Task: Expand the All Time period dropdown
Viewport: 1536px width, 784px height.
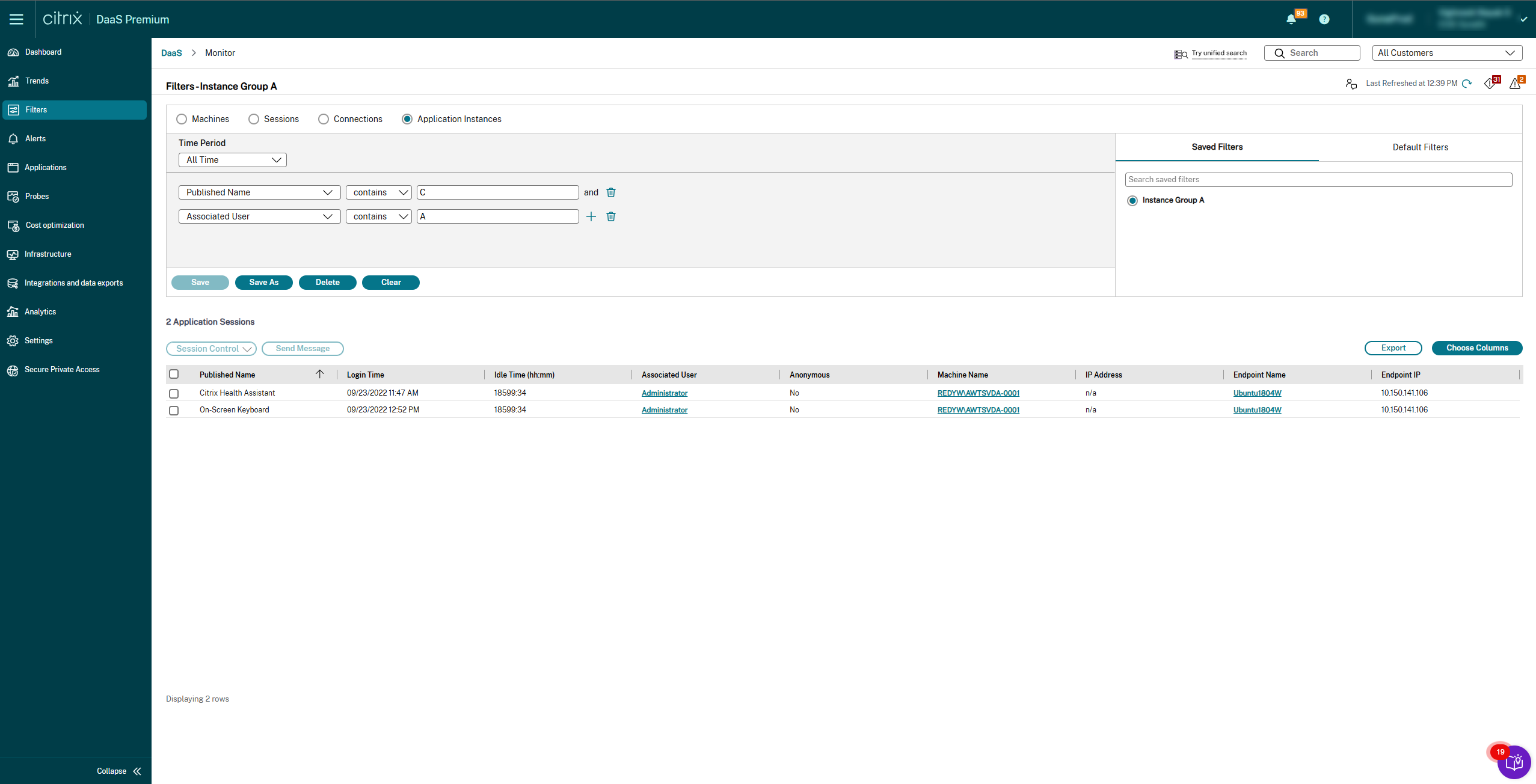Action: pos(232,160)
